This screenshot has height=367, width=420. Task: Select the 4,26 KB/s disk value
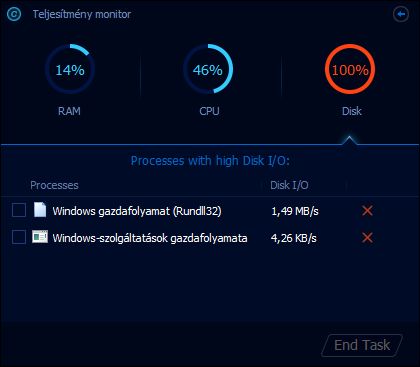(294, 238)
